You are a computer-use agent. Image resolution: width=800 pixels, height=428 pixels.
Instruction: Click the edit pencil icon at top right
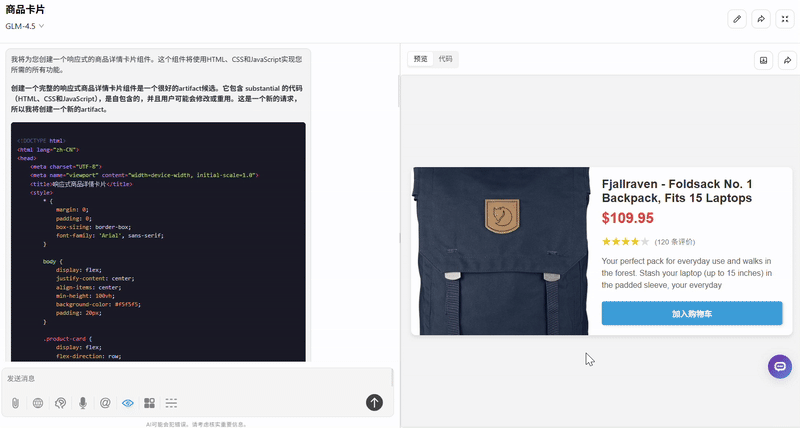coord(737,19)
